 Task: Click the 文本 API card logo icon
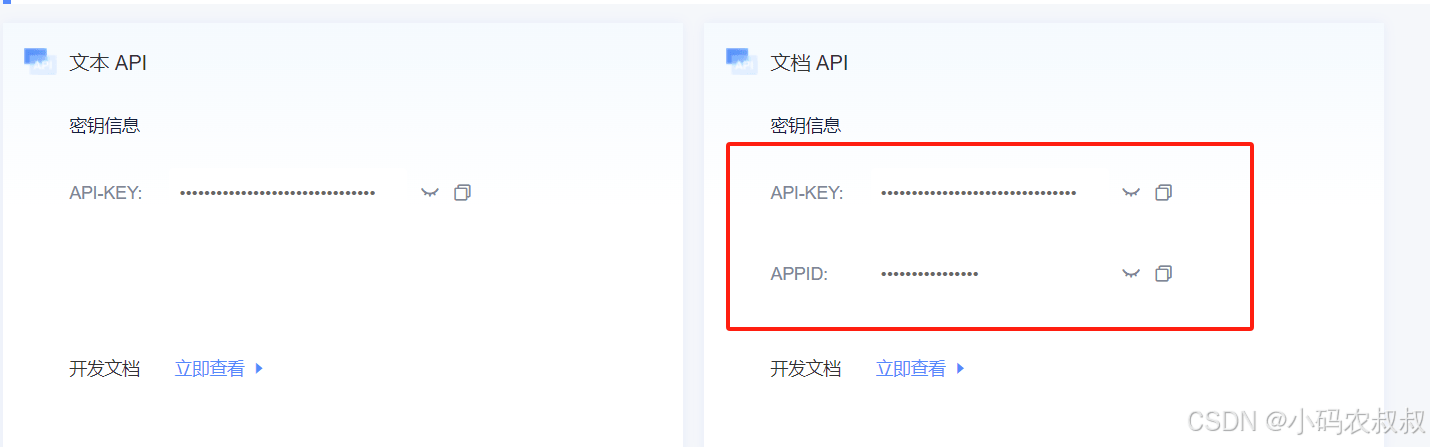(x=40, y=61)
